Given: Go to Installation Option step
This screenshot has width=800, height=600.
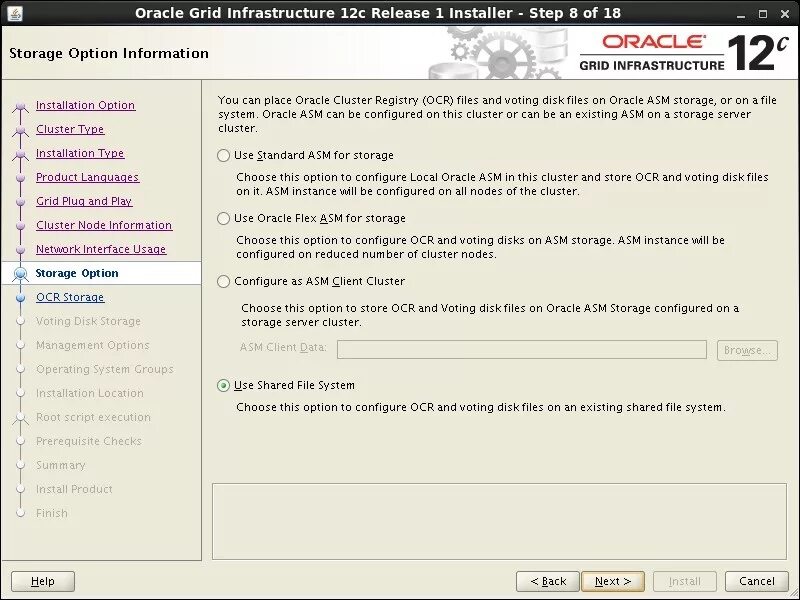Looking at the screenshot, I should tap(85, 105).
